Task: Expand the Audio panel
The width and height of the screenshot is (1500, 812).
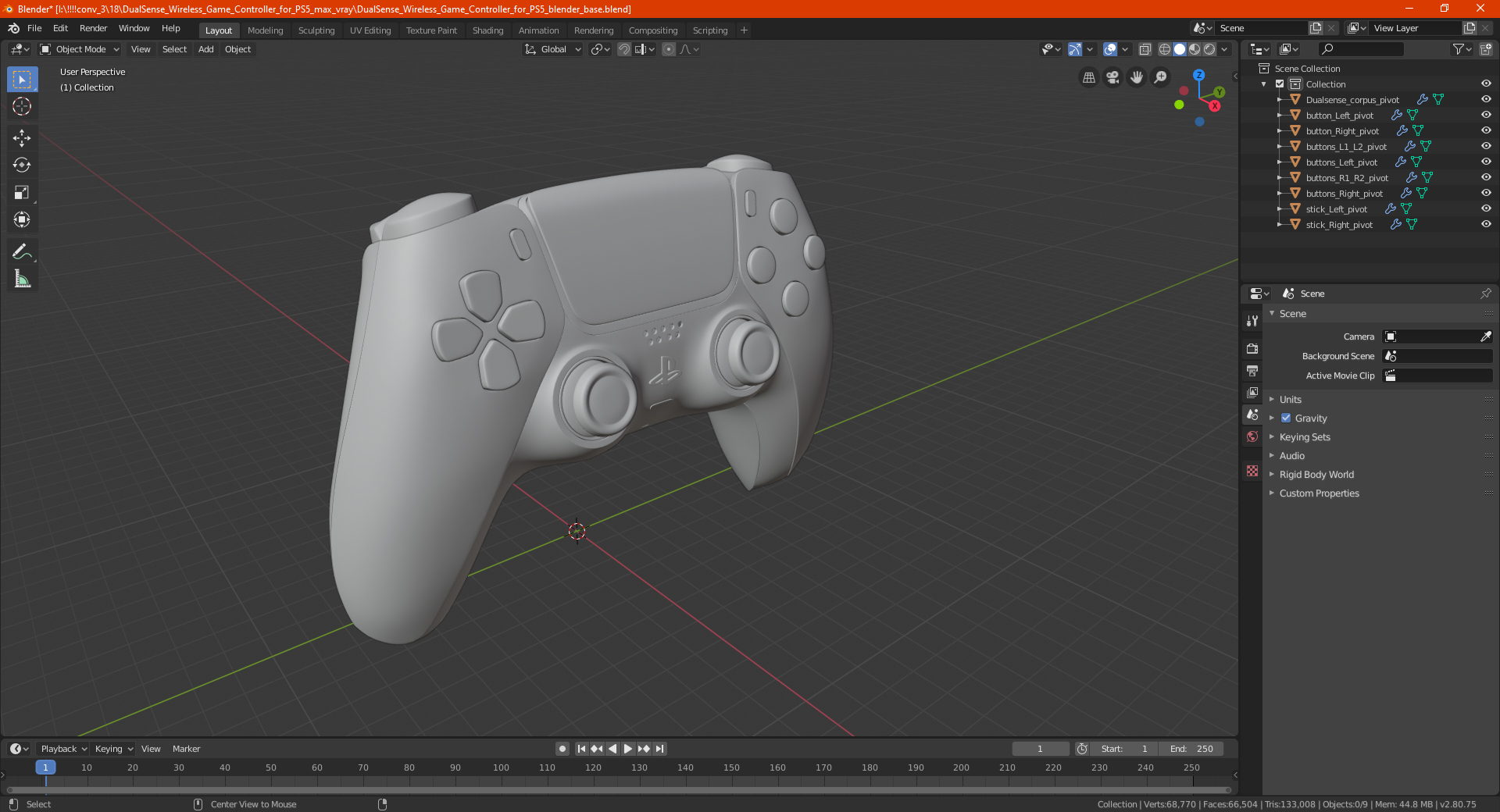Action: pos(1291,456)
